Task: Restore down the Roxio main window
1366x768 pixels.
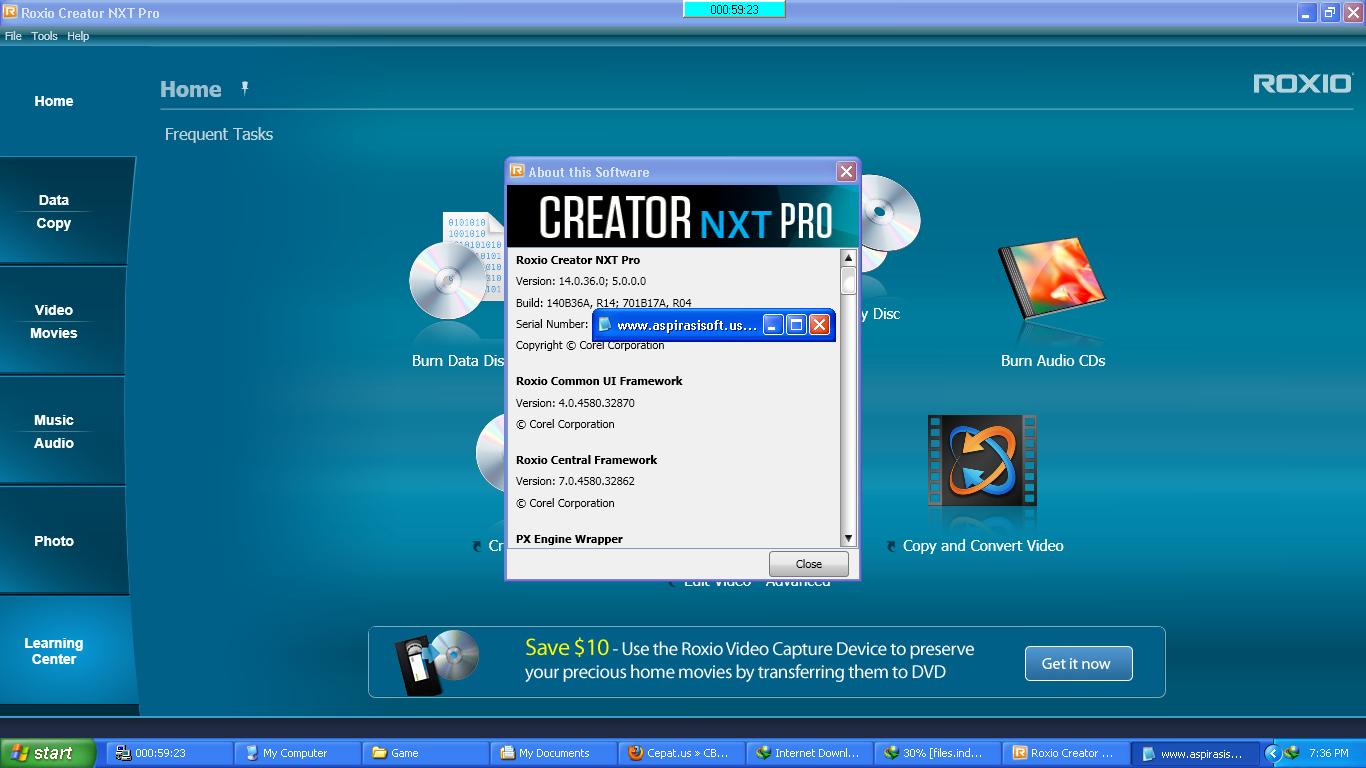Action: (1330, 12)
